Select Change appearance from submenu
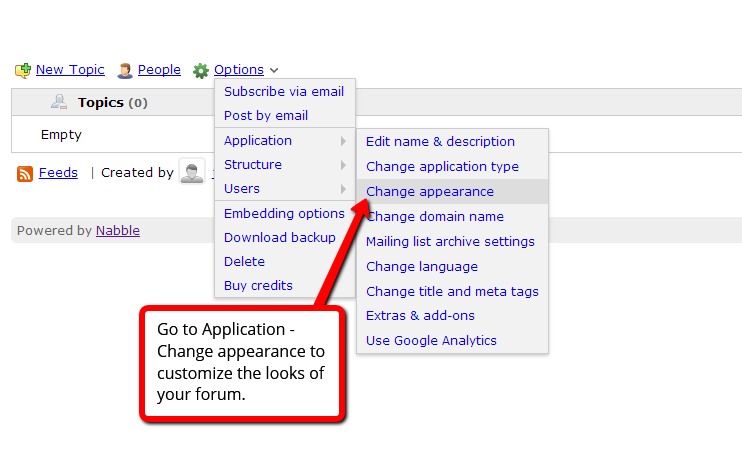742x467 pixels. click(x=430, y=192)
